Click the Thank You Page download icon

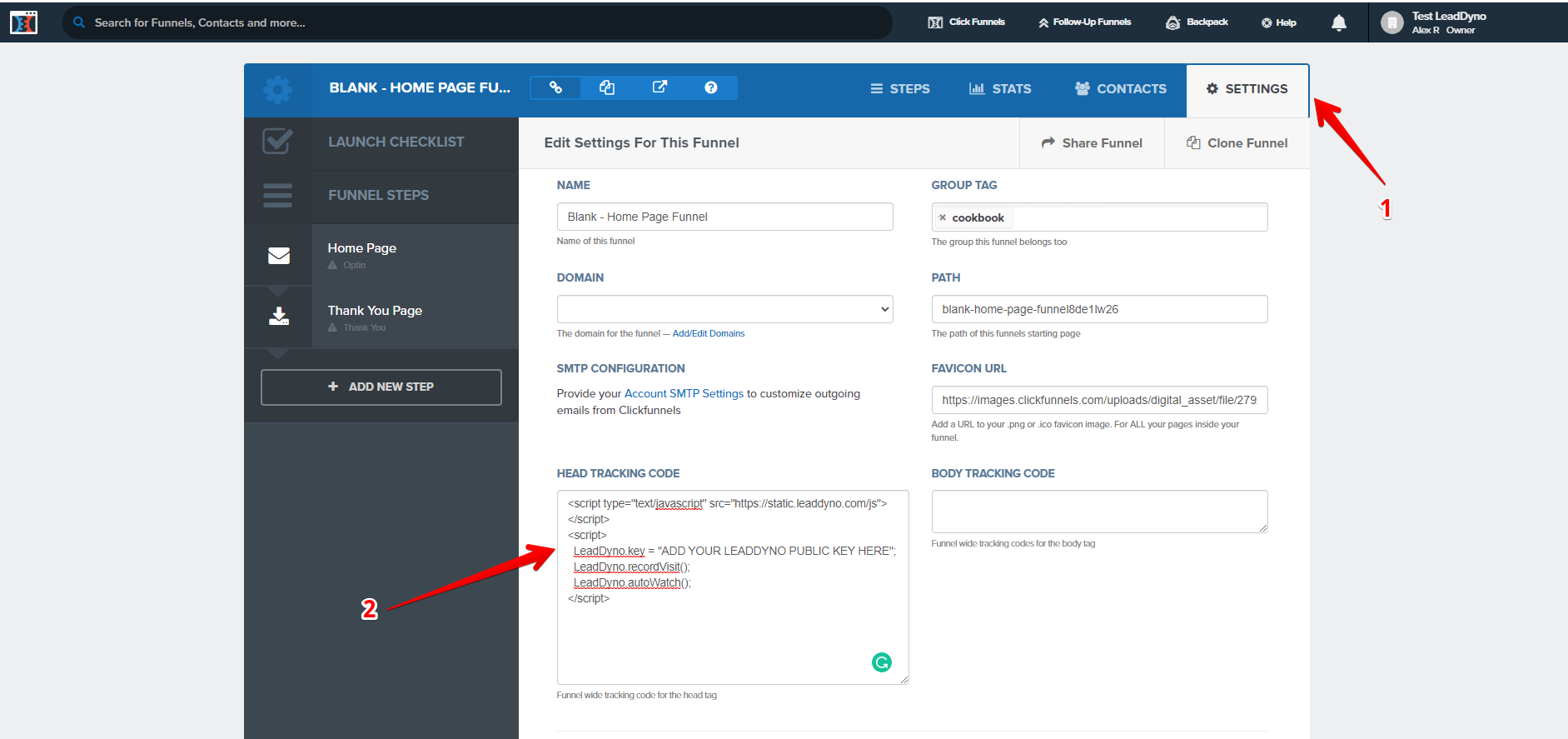tap(279, 317)
